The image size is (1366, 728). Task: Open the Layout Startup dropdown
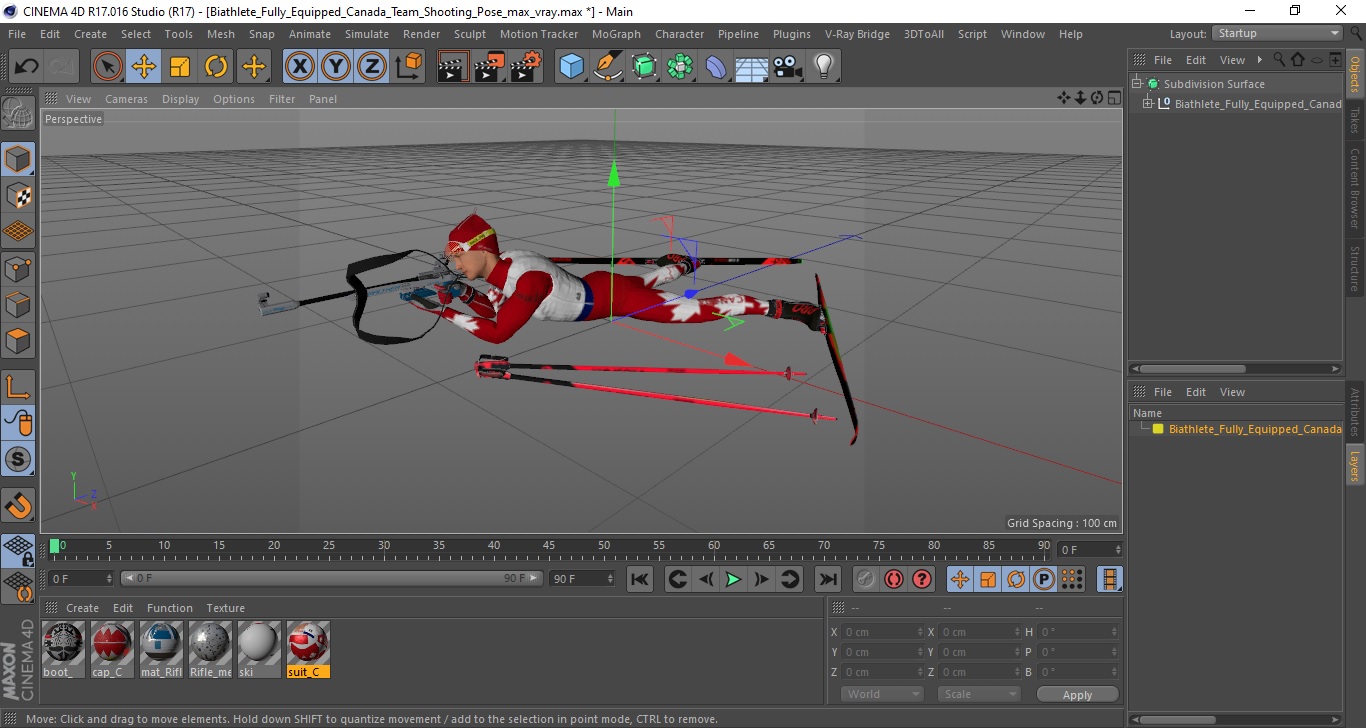(x=1277, y=33)
